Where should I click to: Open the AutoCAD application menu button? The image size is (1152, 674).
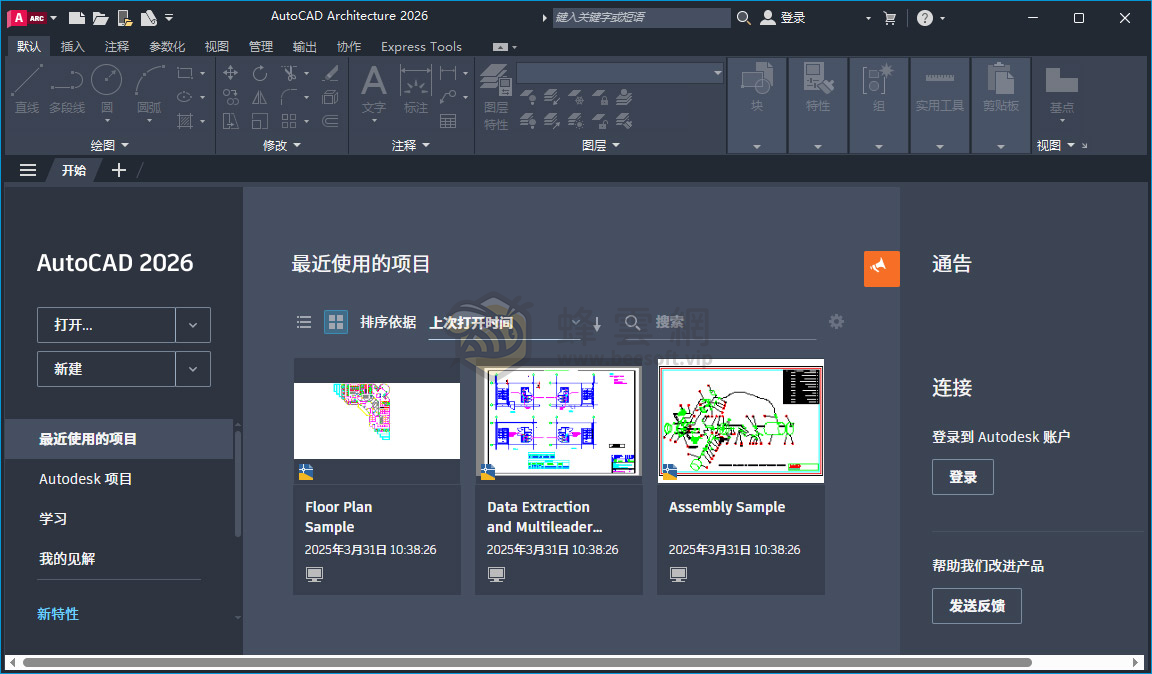31,18
